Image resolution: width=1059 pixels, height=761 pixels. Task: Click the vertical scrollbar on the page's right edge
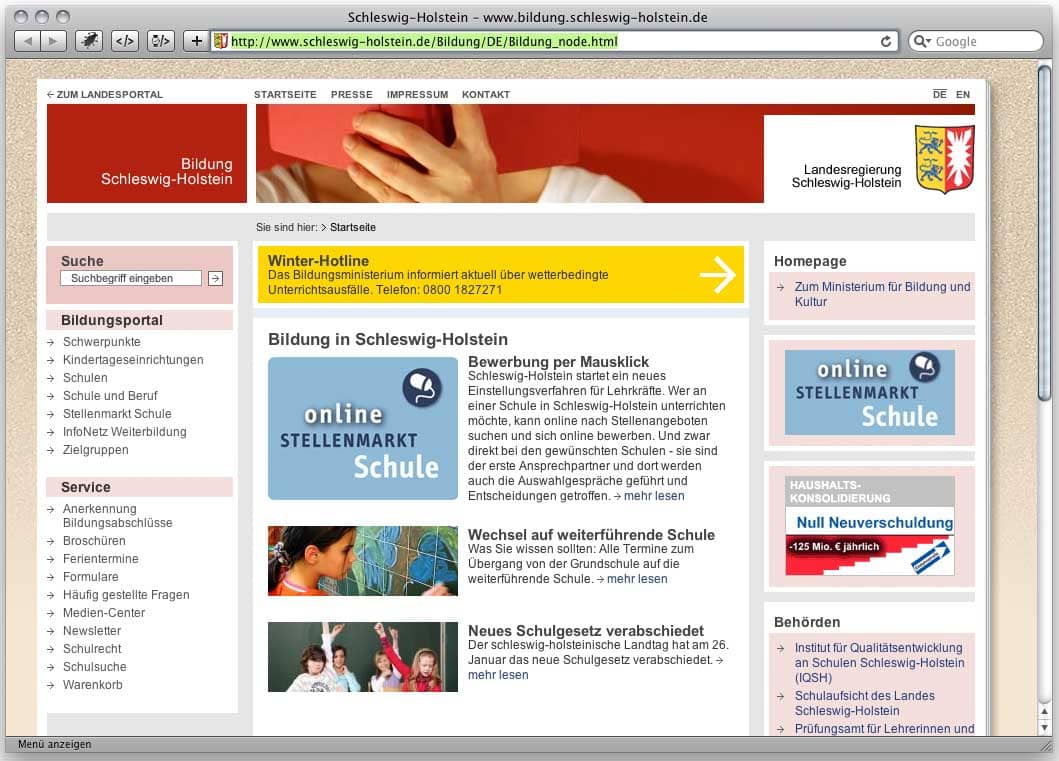[x=1045, y=400]
